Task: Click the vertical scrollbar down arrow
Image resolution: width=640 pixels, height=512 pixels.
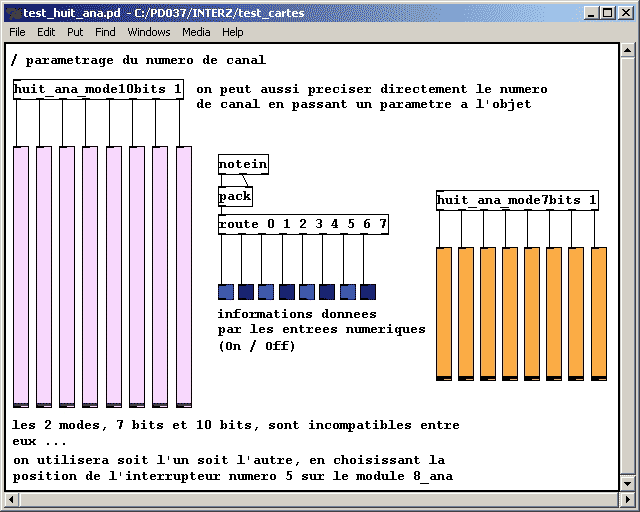Action: pyautogui.click(x=625, y=483)
